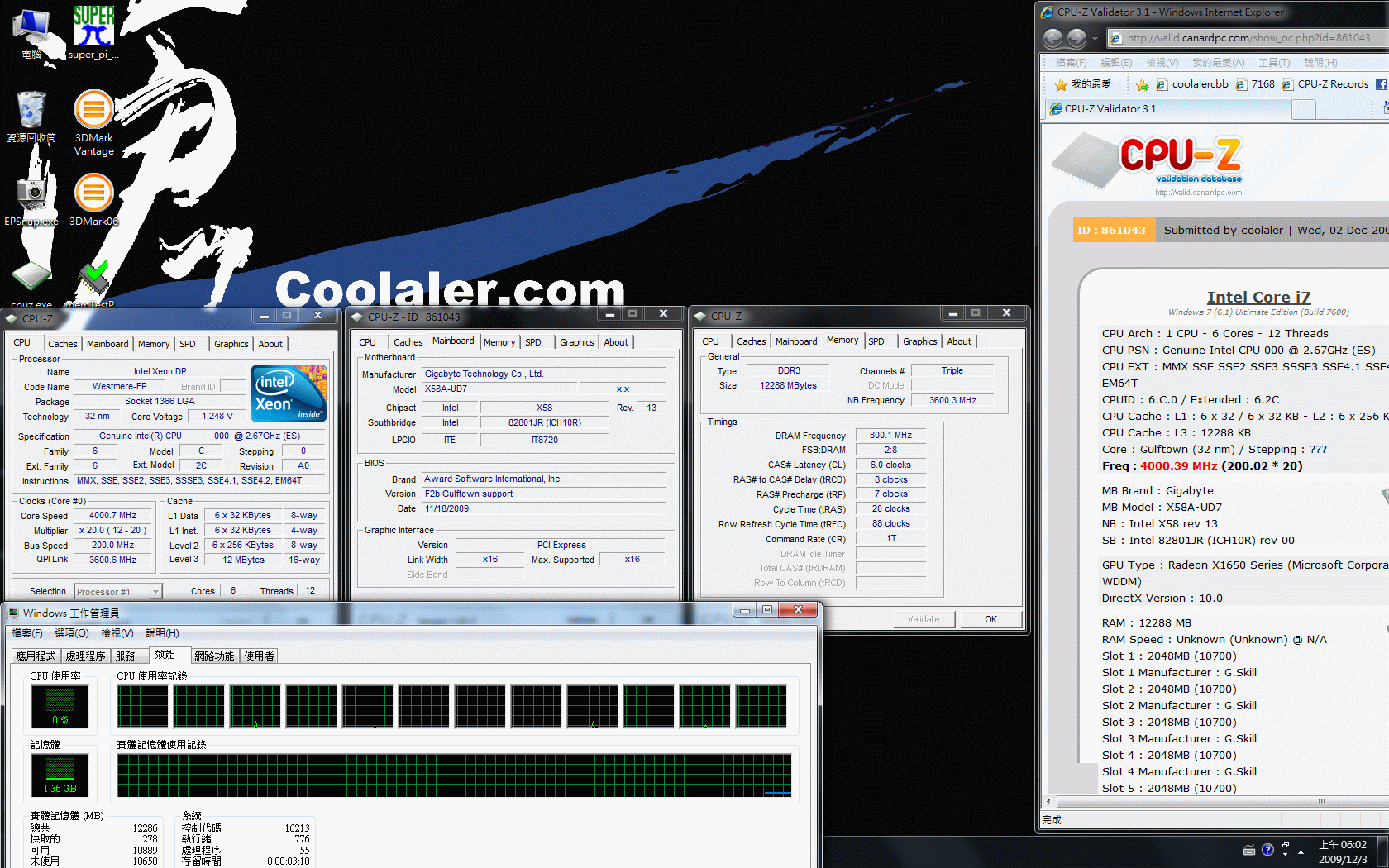Open the language bar options small down arrow
Viewport: 1389px width, 868px height.
[1285, 855]
